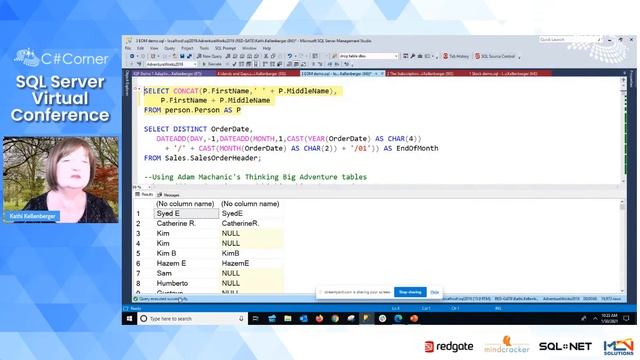Viewport: 640px width, 360px height.
Task: Open SQL Source Control
Action: 495,56
